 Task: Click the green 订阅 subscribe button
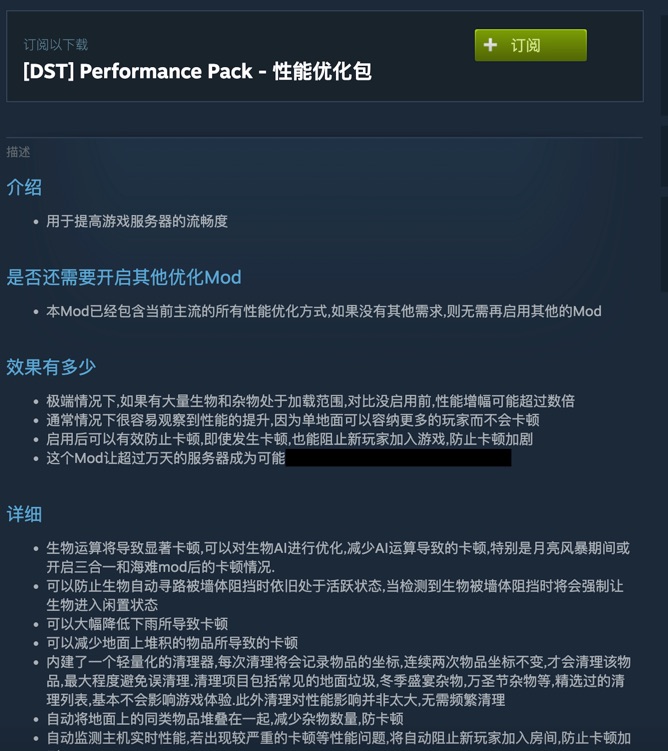(x=531, y=45)
